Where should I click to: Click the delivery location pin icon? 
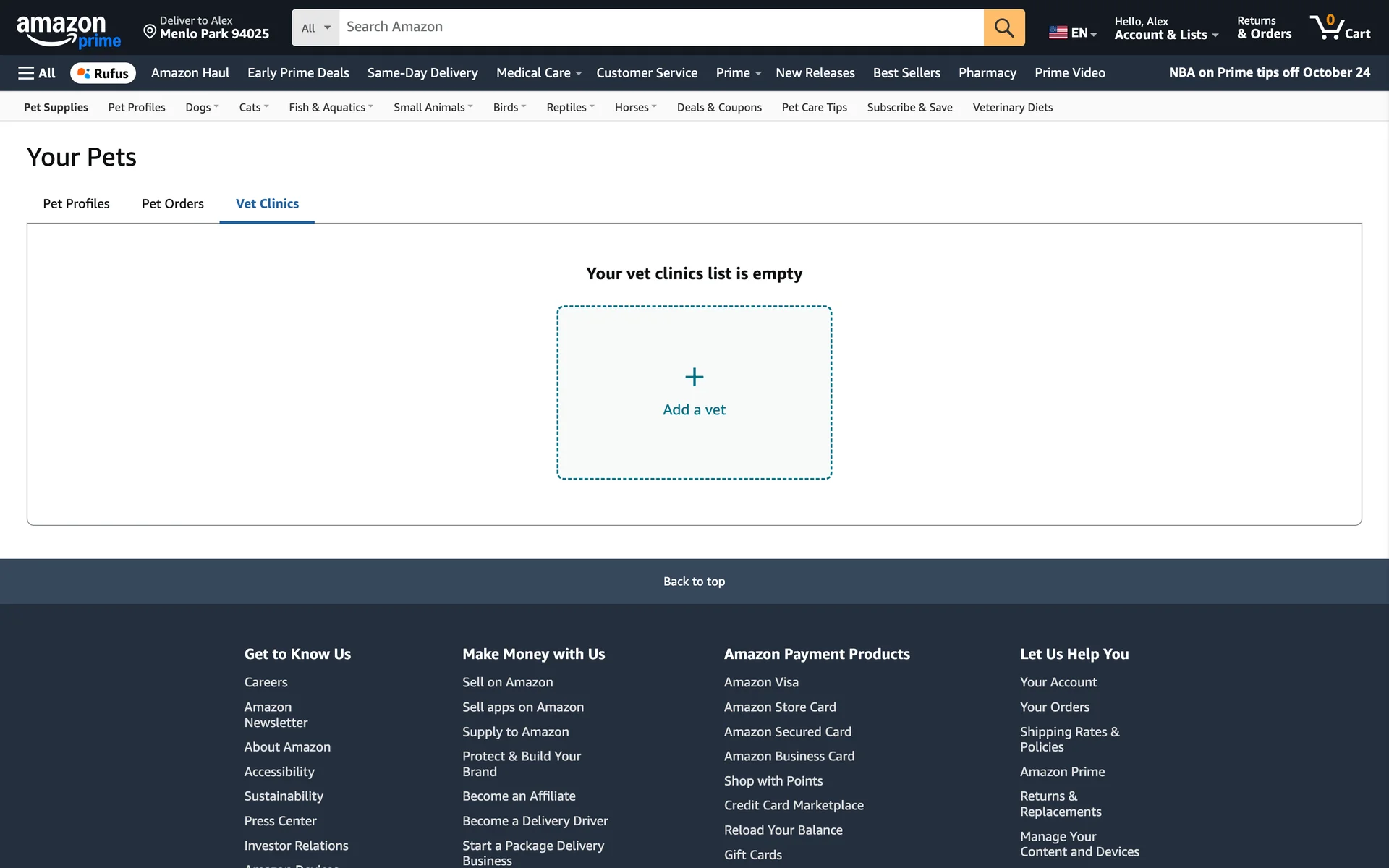[x=150, y=31]
